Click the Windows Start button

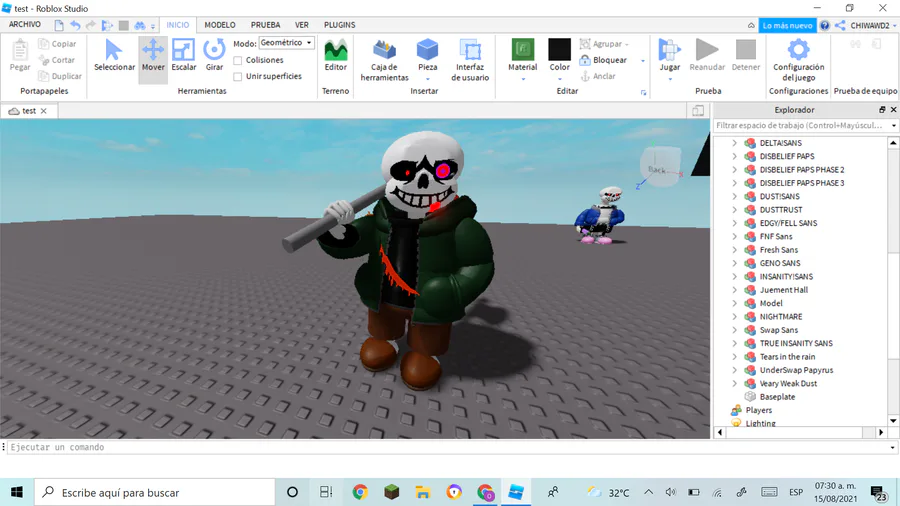17,492
